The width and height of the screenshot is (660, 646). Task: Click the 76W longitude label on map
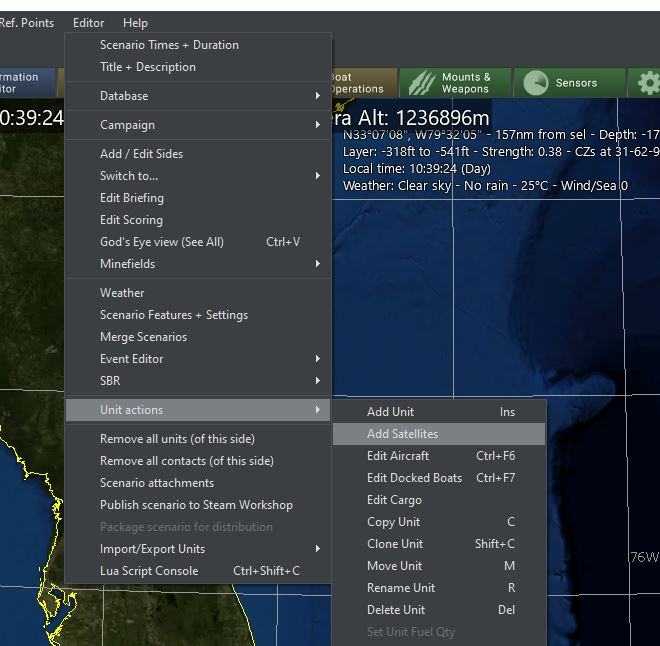pos(644,557)
